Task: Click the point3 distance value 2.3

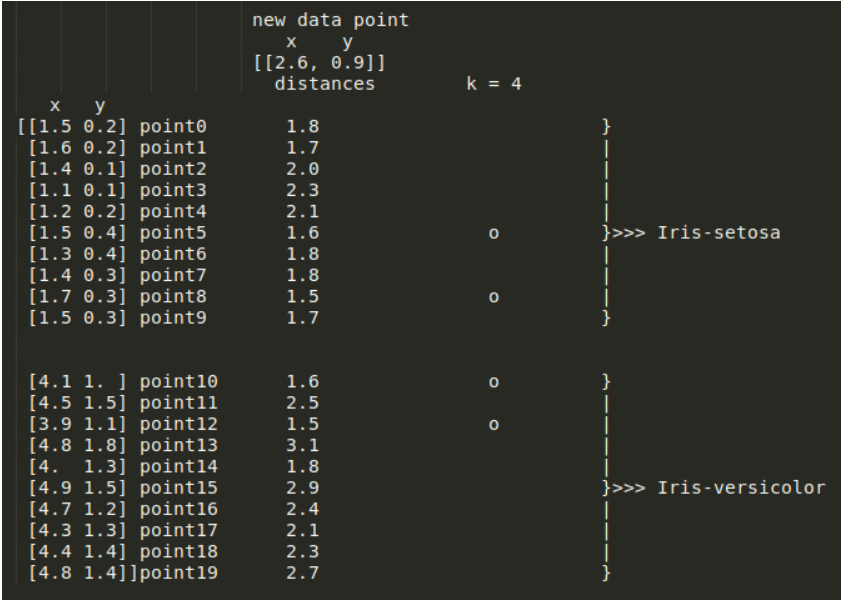Action: point(303,190)
